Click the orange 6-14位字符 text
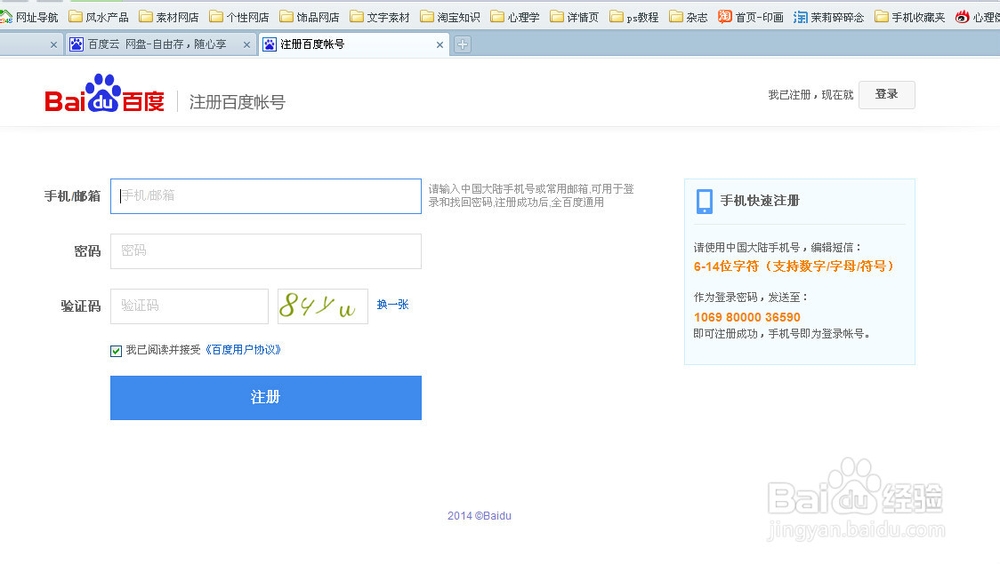1000x564 pixels. 794,266
